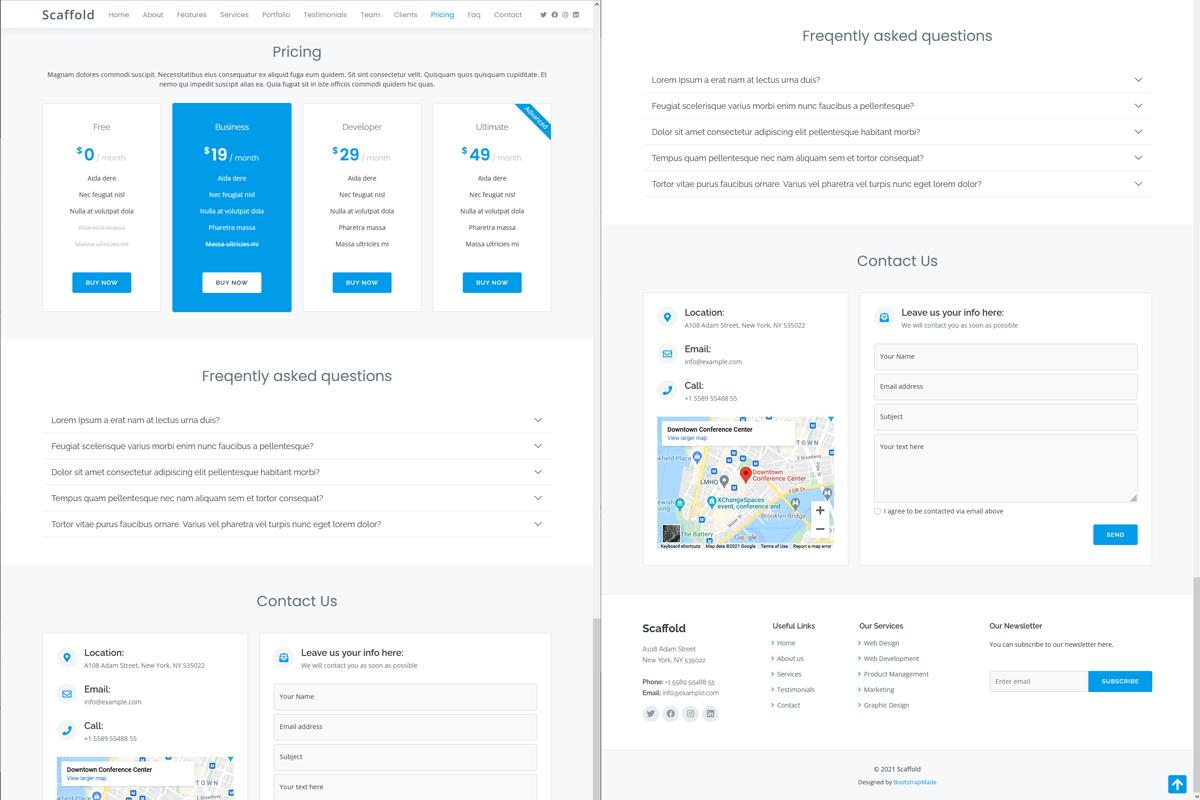This screenshot has height=800, width=1200.
Task: Open 'Report a map error' on the map
Action: [x=812, y=546]
